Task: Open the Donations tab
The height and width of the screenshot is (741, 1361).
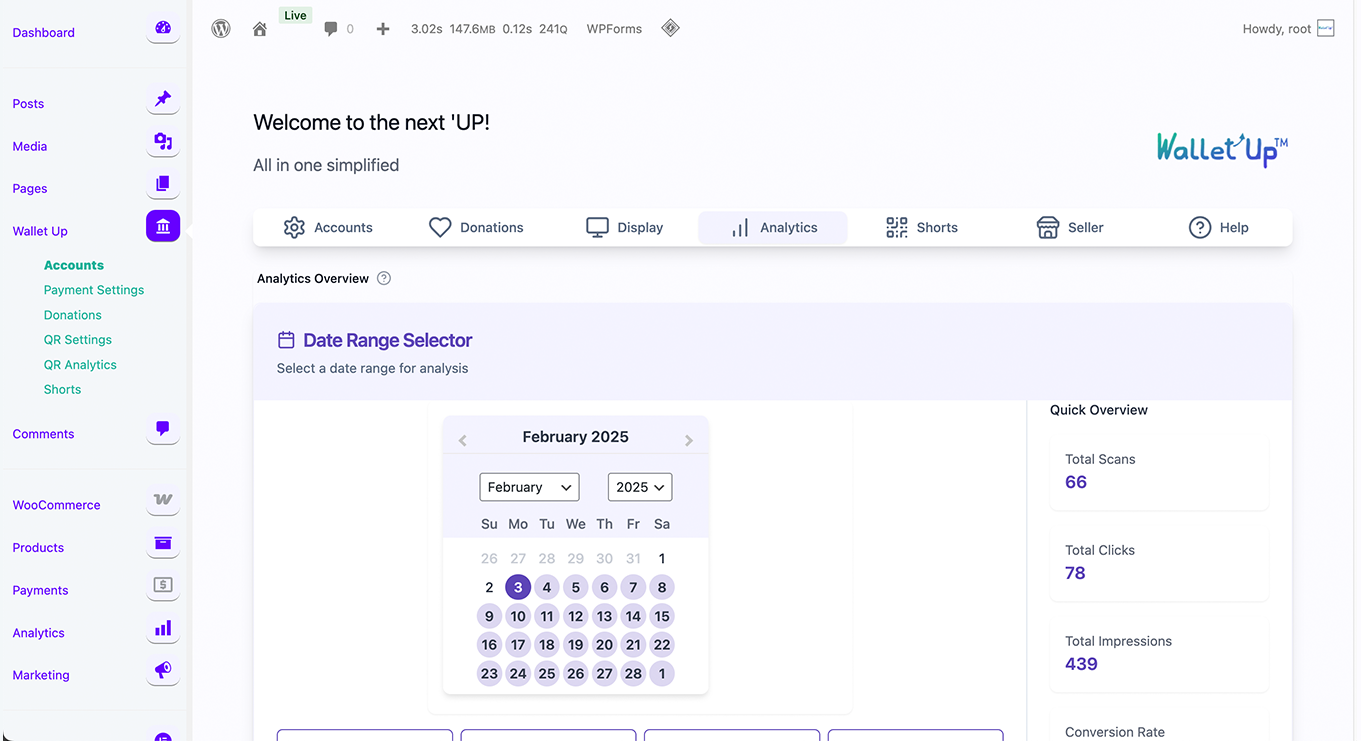Action: [x=476, y=227]
